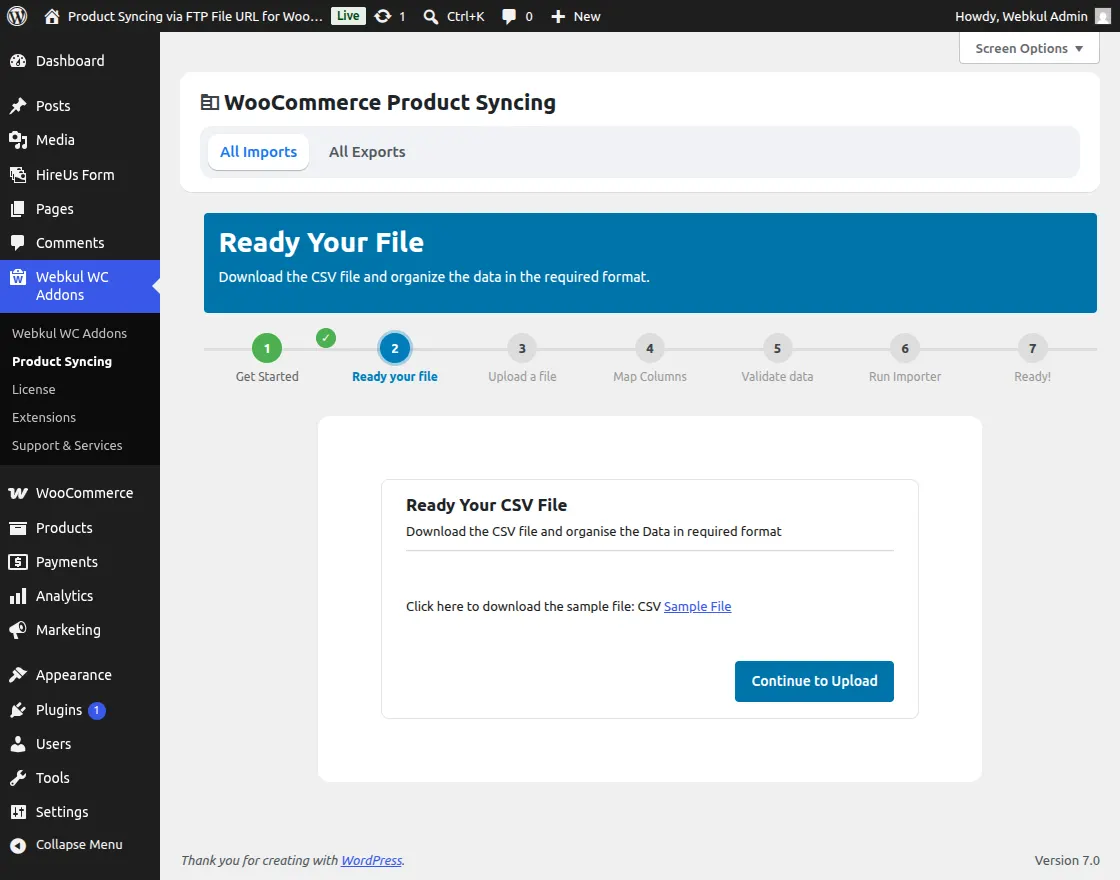
Task: Click the plus New content icon
Action: click(x=558, y=16)
